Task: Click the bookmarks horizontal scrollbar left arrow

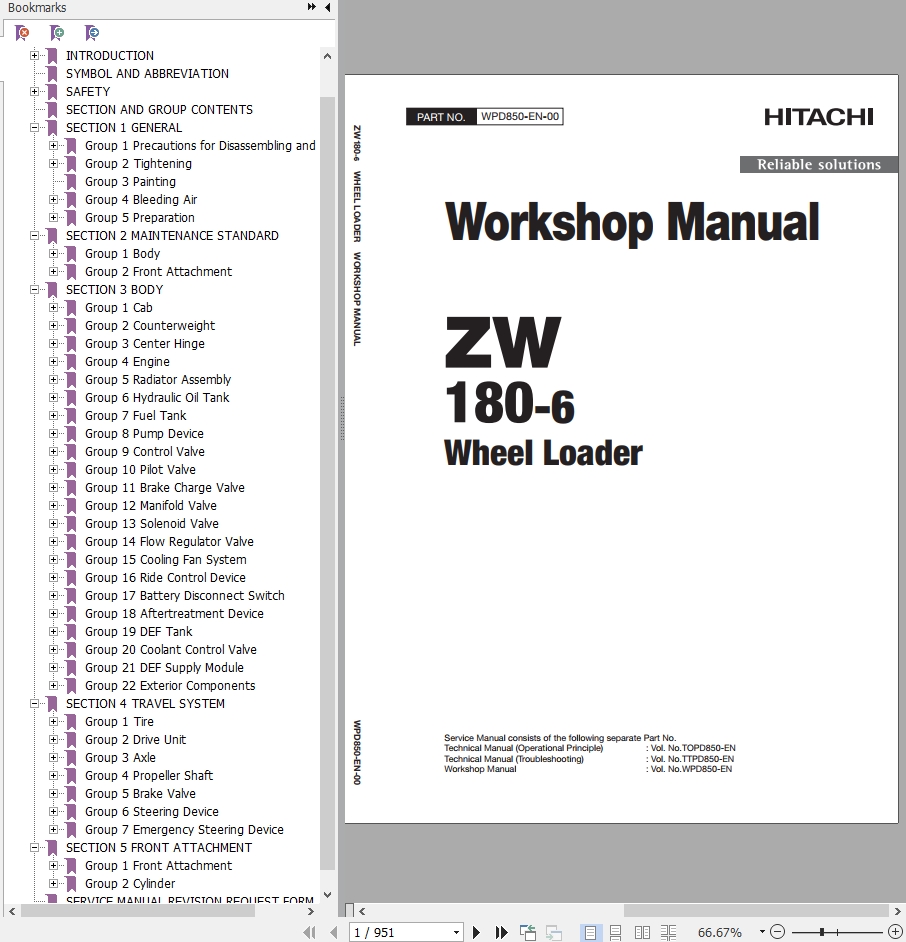Action: click(11, 911)
